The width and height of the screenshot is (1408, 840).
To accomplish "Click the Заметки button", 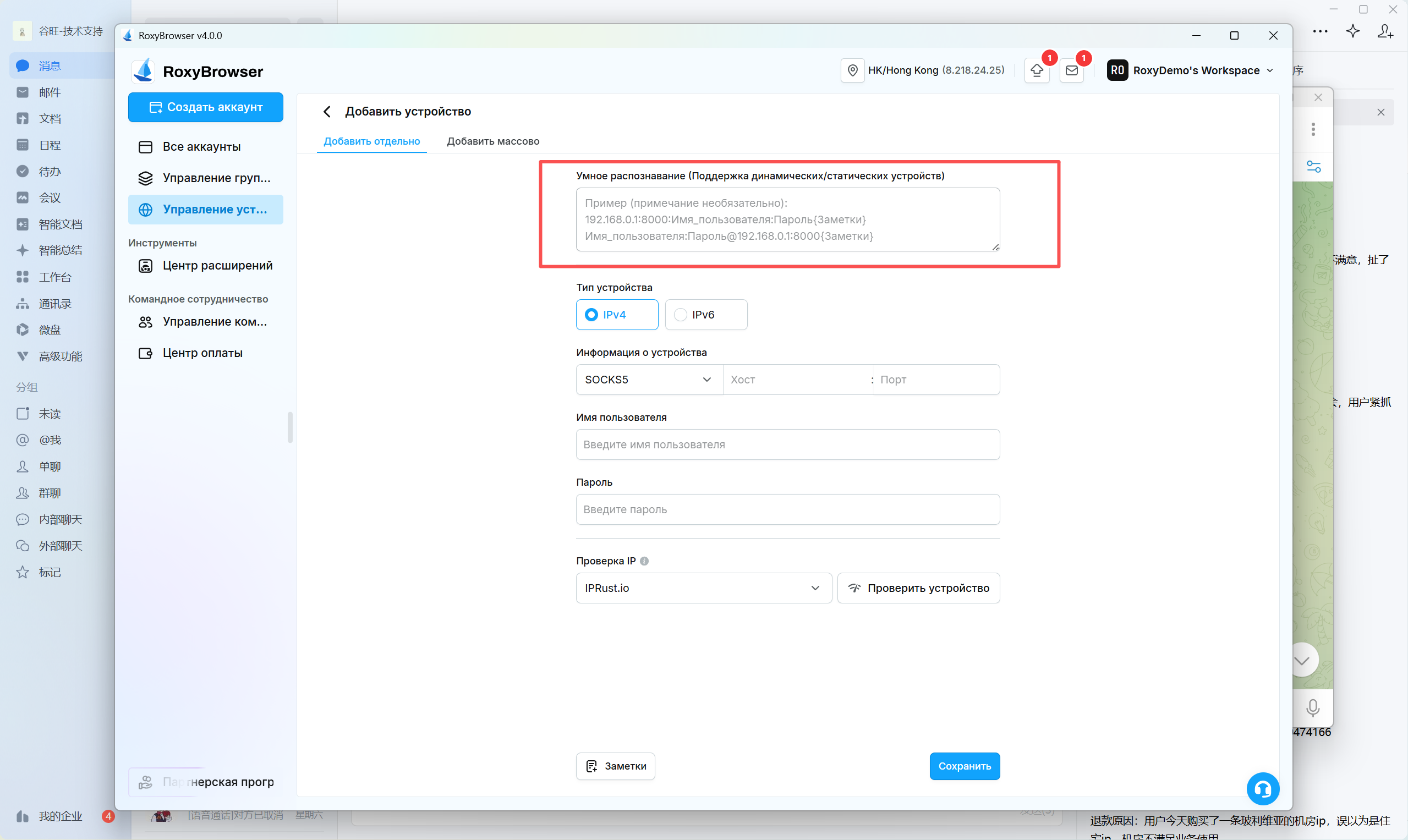I will (615, 766).
